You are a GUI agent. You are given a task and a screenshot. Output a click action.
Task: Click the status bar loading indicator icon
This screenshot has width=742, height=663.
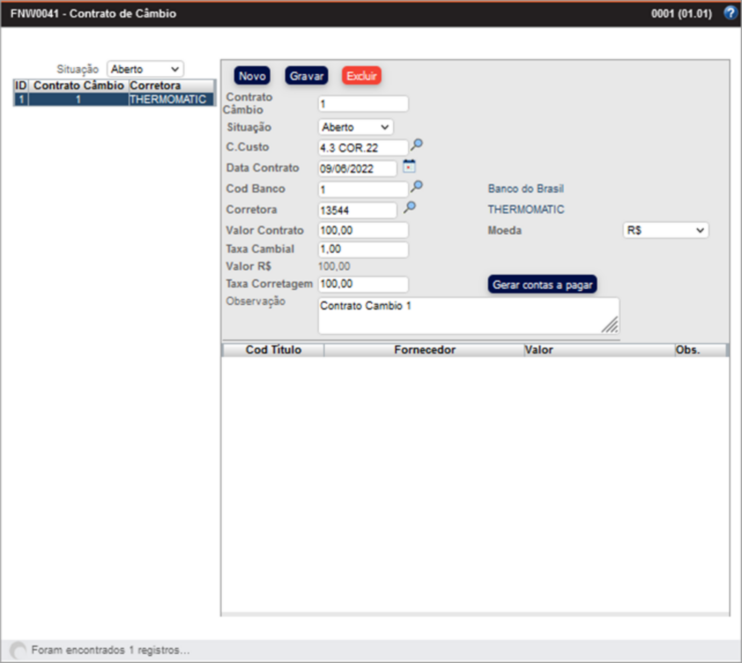point(18,650)
